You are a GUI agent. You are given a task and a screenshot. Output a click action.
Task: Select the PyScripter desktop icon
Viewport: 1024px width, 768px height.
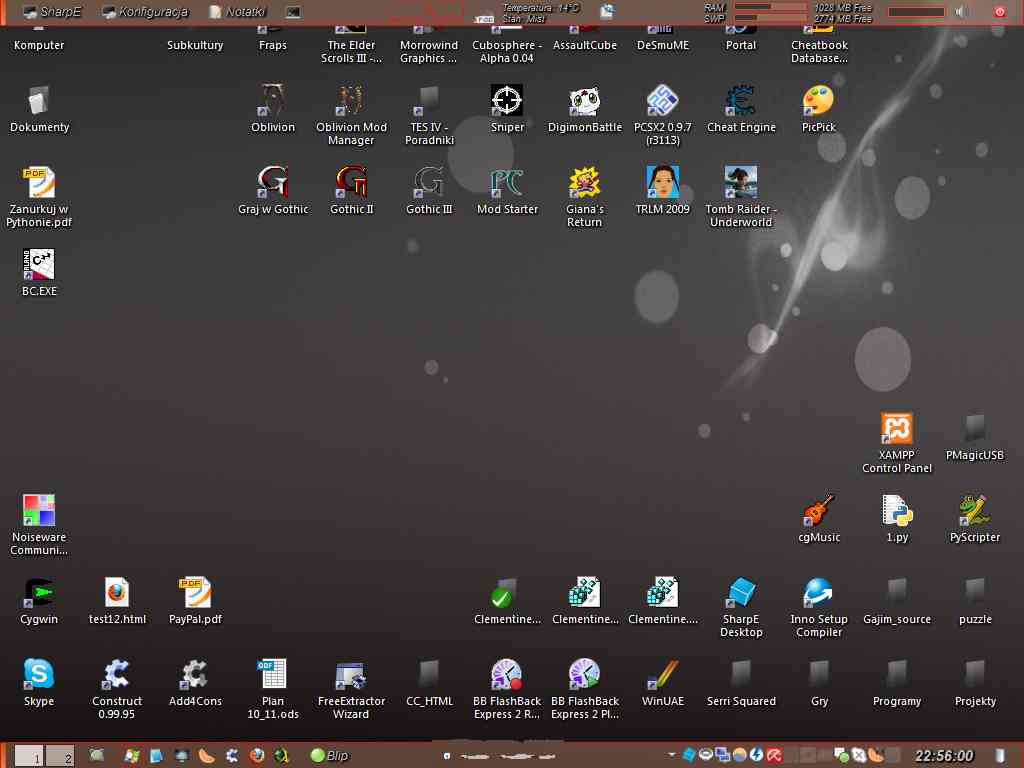point(974,511)
